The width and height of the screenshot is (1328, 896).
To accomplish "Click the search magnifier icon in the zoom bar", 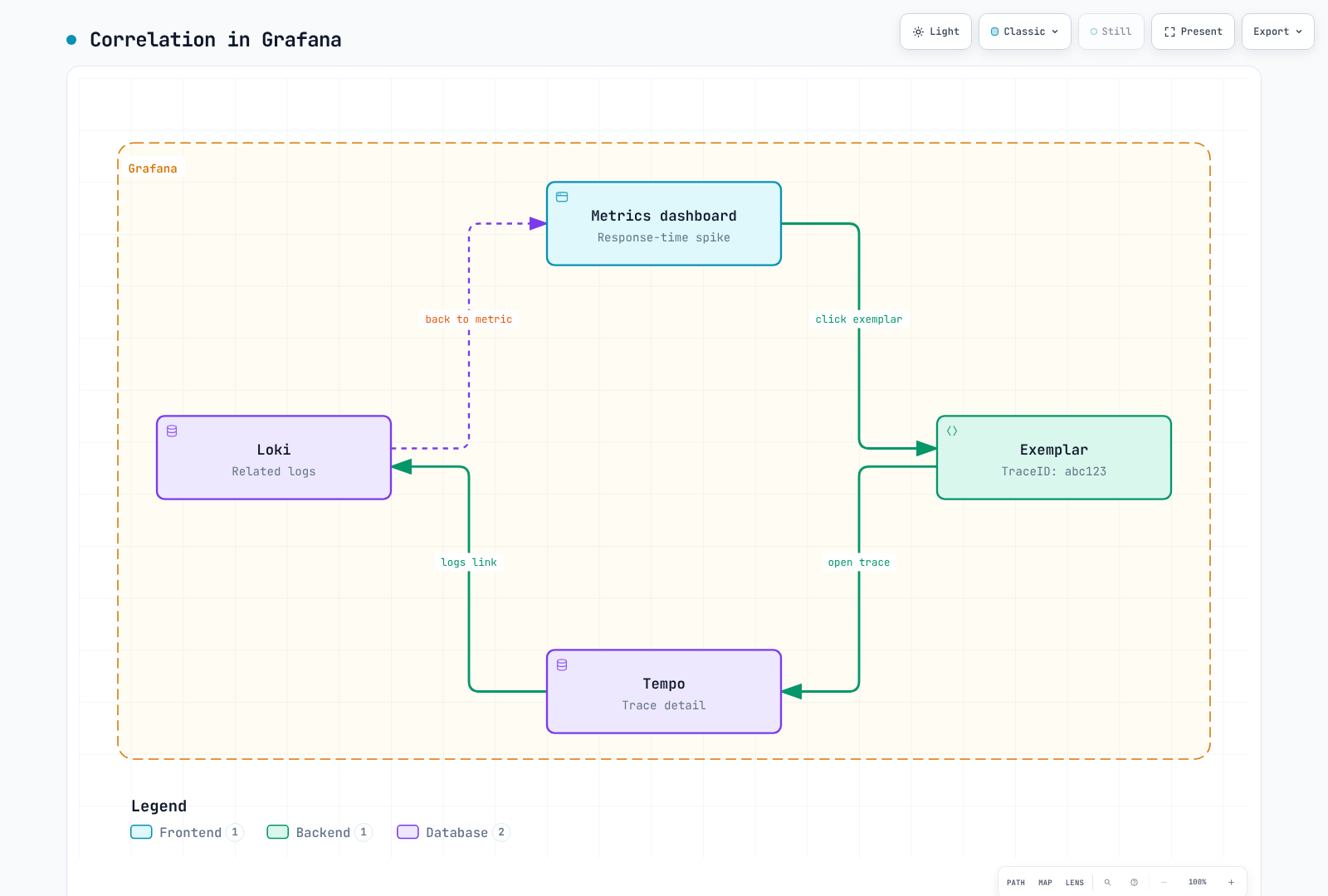I will coord(1107,882).
